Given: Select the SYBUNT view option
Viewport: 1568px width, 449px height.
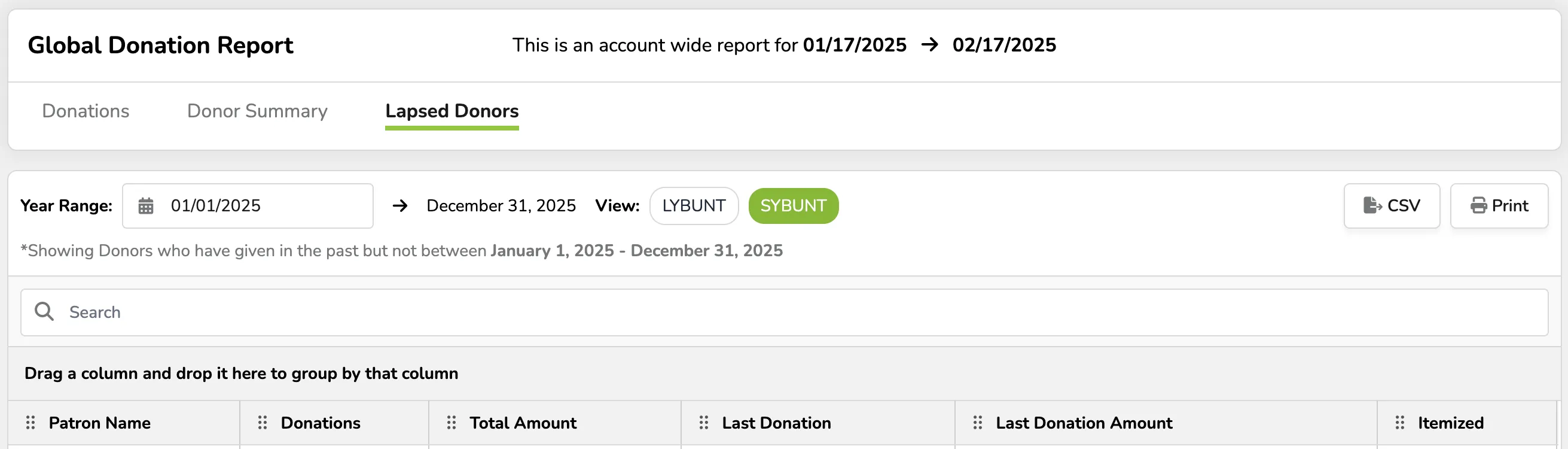Looking at the screenshot, I should 793,206.
